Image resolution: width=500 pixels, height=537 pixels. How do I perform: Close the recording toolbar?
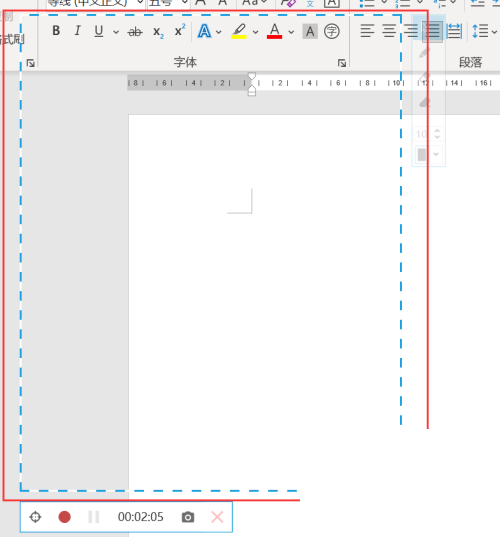(217, 517)
